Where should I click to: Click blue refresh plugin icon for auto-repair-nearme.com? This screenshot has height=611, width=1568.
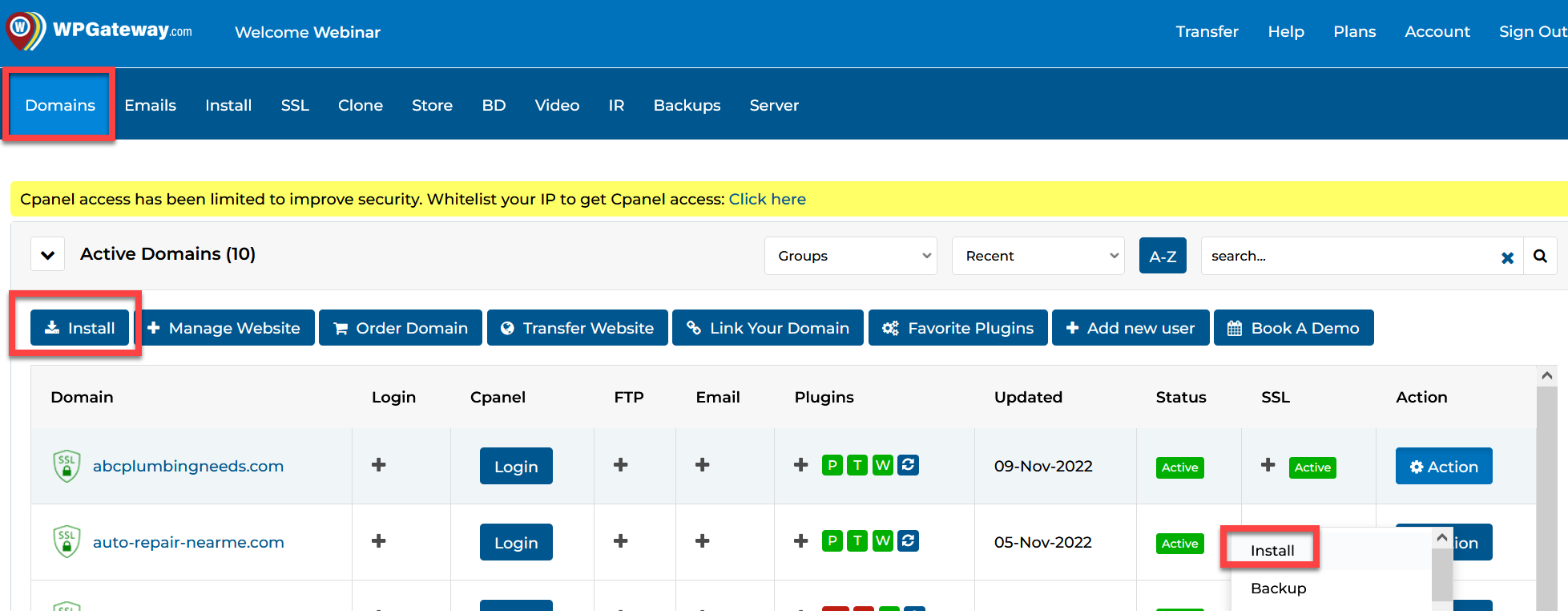click(908, 541)
